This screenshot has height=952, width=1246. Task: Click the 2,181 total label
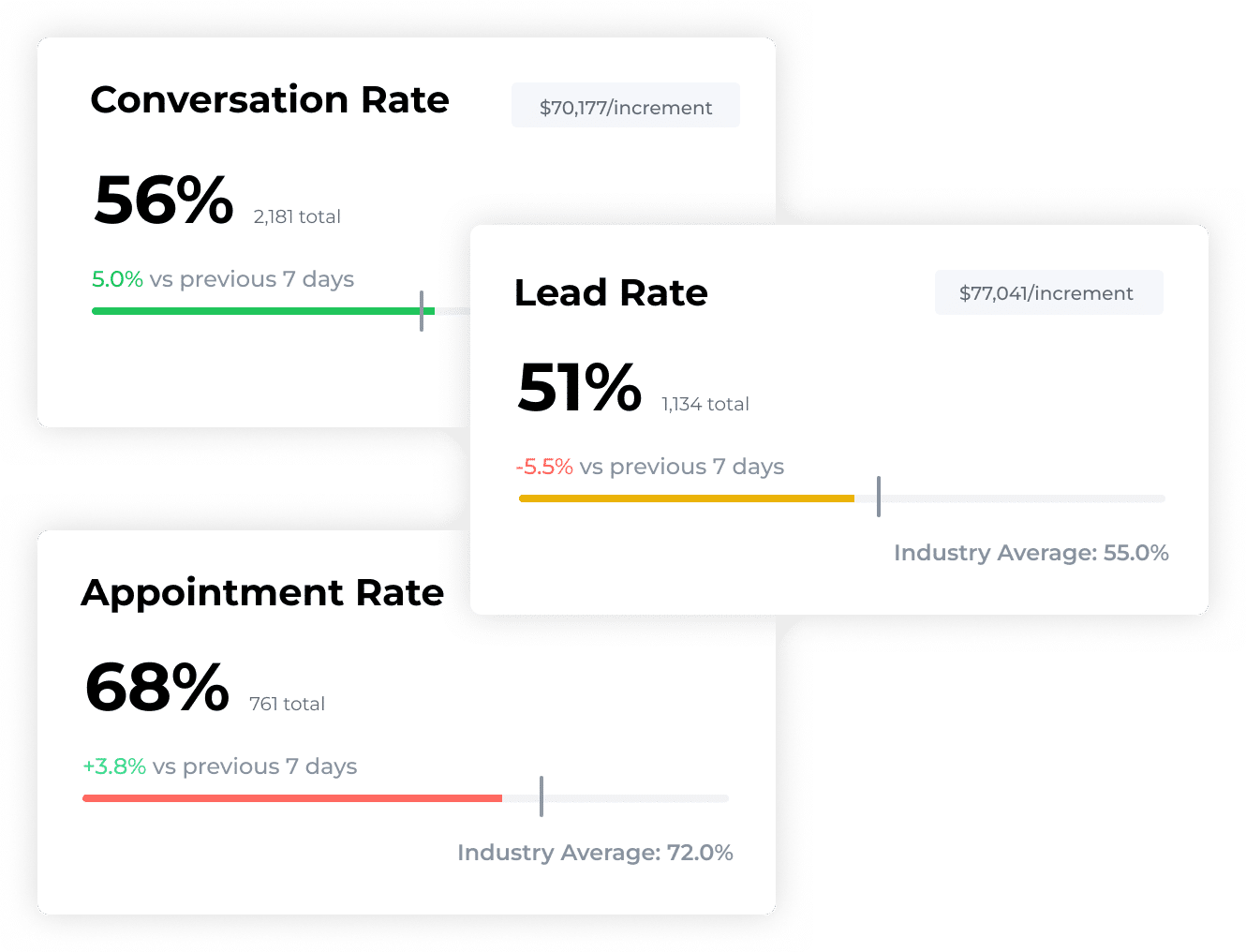coord(297,217)
